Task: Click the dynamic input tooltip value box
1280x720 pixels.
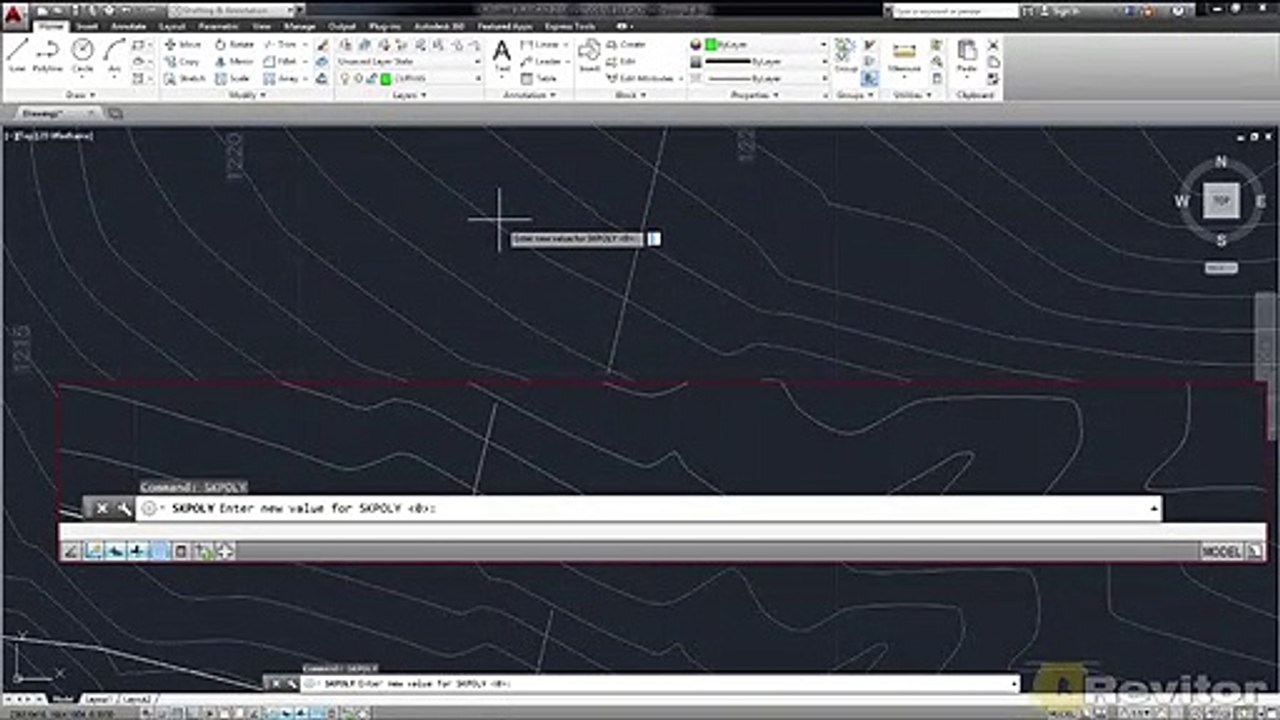Action: pos(653,239)
